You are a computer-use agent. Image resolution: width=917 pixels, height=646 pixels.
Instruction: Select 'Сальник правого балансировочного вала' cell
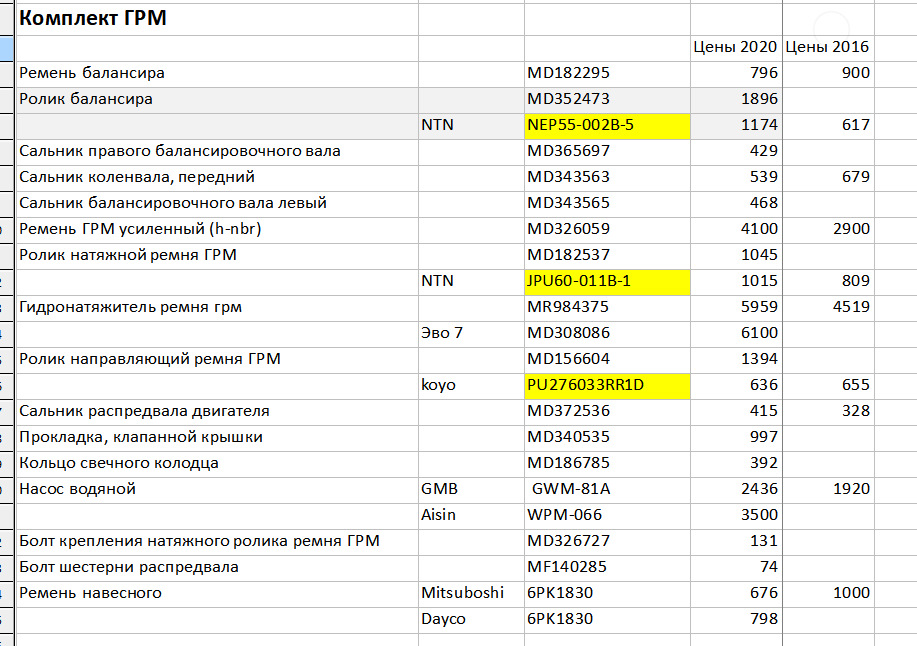click(217, 152)
